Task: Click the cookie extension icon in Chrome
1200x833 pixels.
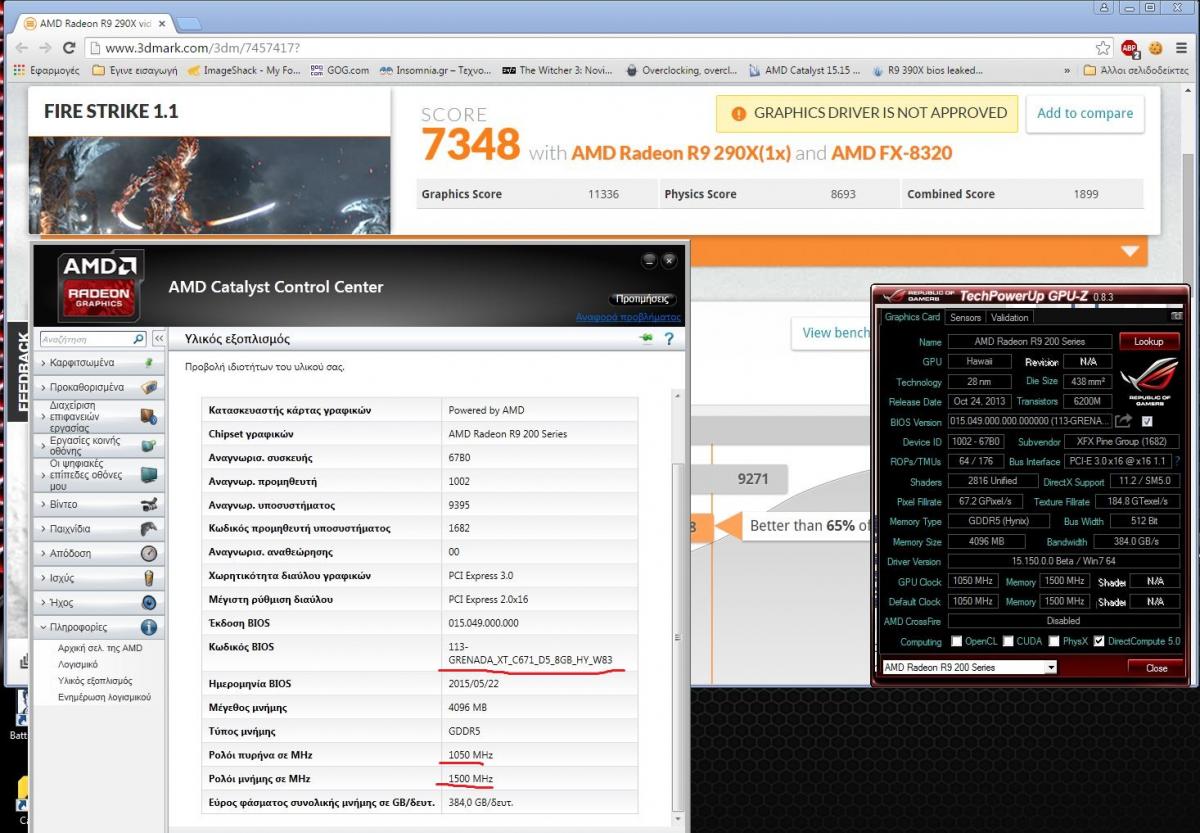Action: coord(1155,47)
